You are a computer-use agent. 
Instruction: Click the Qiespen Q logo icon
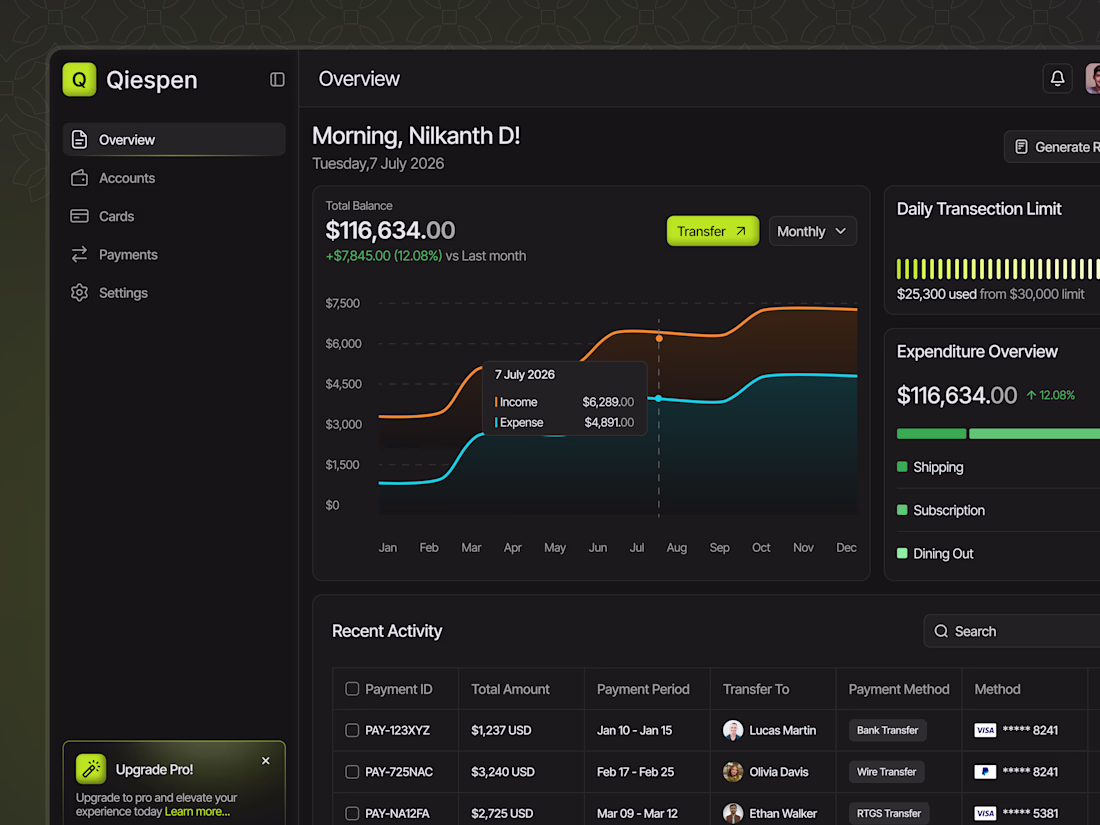79,79
